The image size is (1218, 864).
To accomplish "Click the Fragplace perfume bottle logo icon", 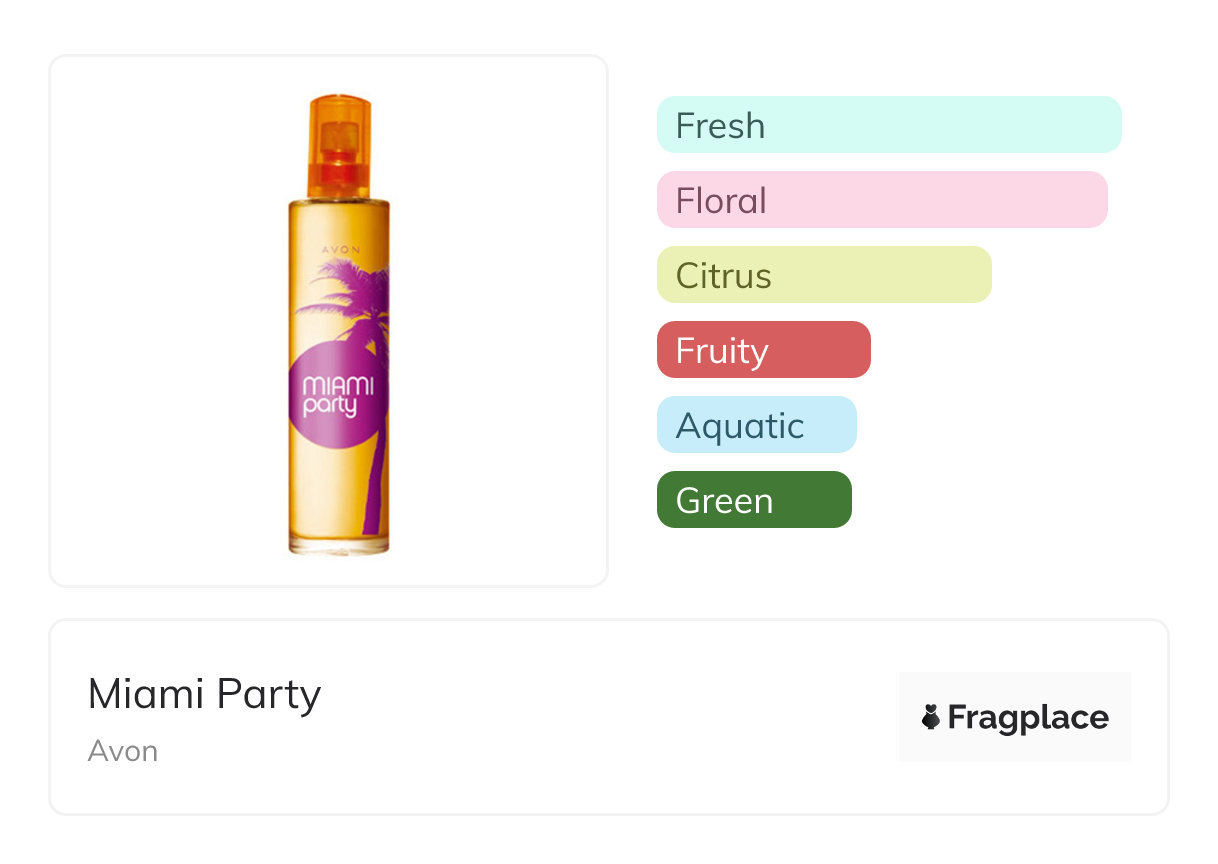I will (931, 717).
